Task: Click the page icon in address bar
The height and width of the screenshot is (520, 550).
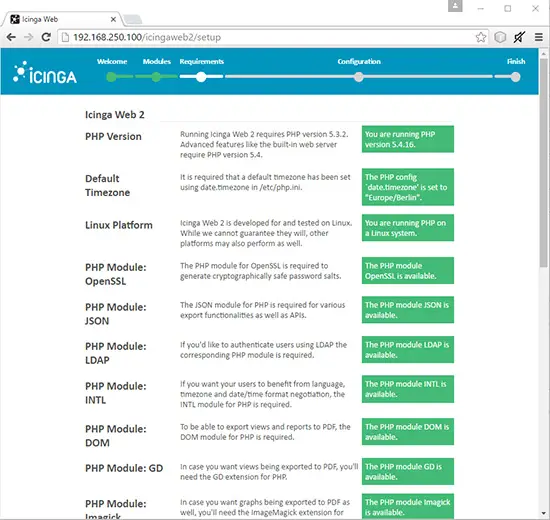Action: pyautogui.click(x=65, y=37)
